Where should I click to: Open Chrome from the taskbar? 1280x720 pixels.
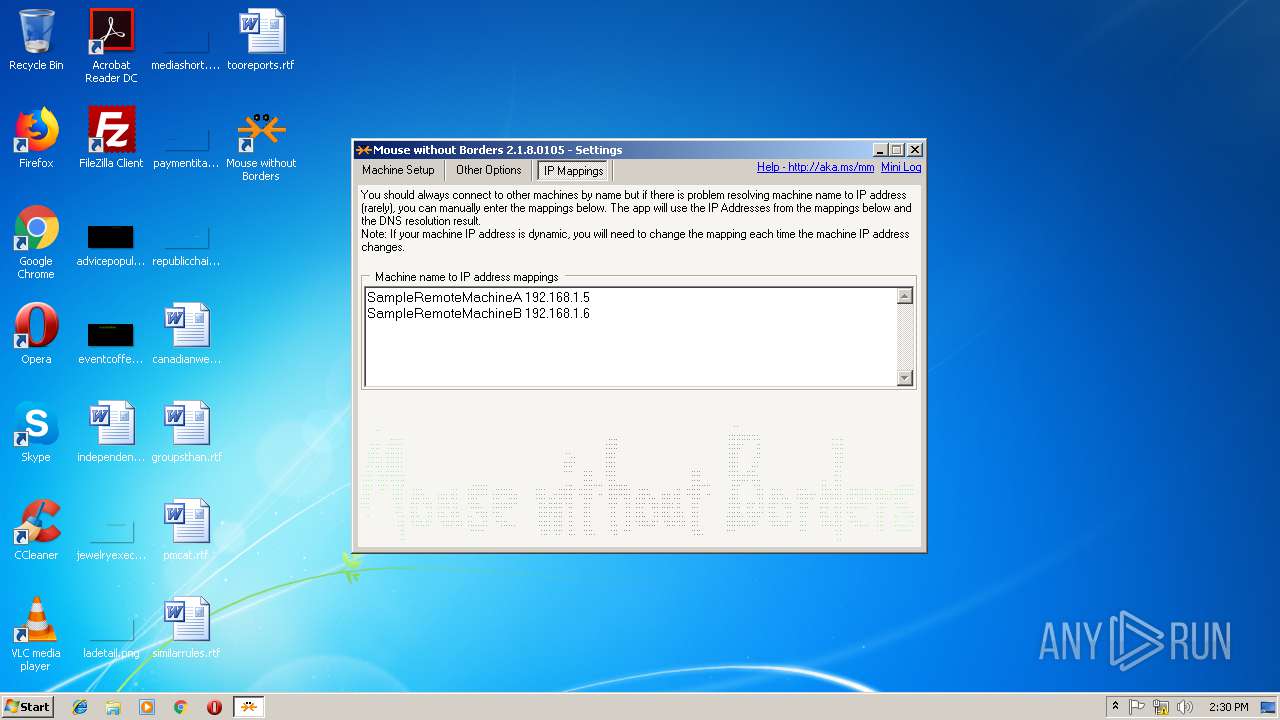181,707
